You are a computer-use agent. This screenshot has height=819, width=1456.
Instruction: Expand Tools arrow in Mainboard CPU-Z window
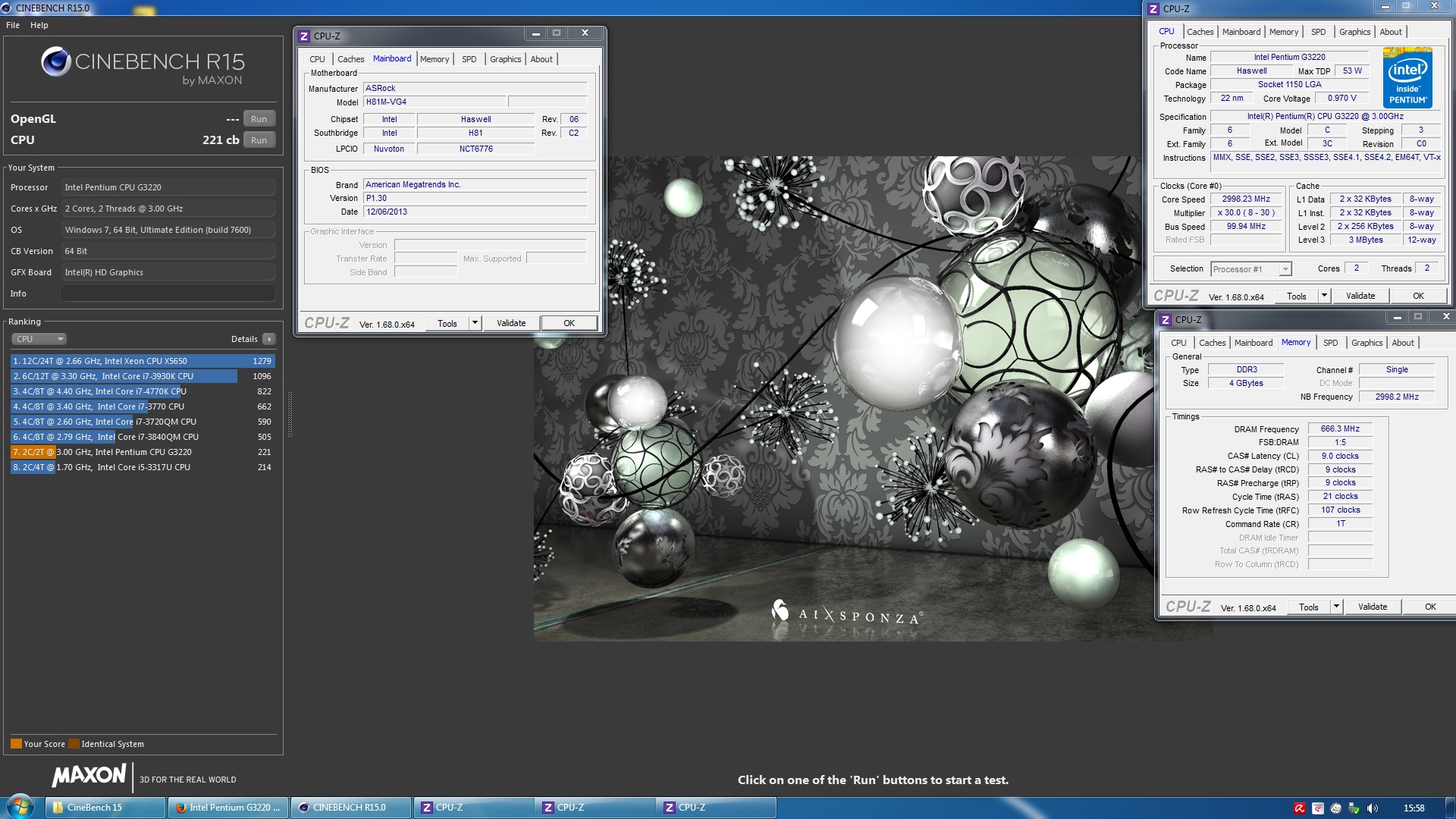coord(475,323)
